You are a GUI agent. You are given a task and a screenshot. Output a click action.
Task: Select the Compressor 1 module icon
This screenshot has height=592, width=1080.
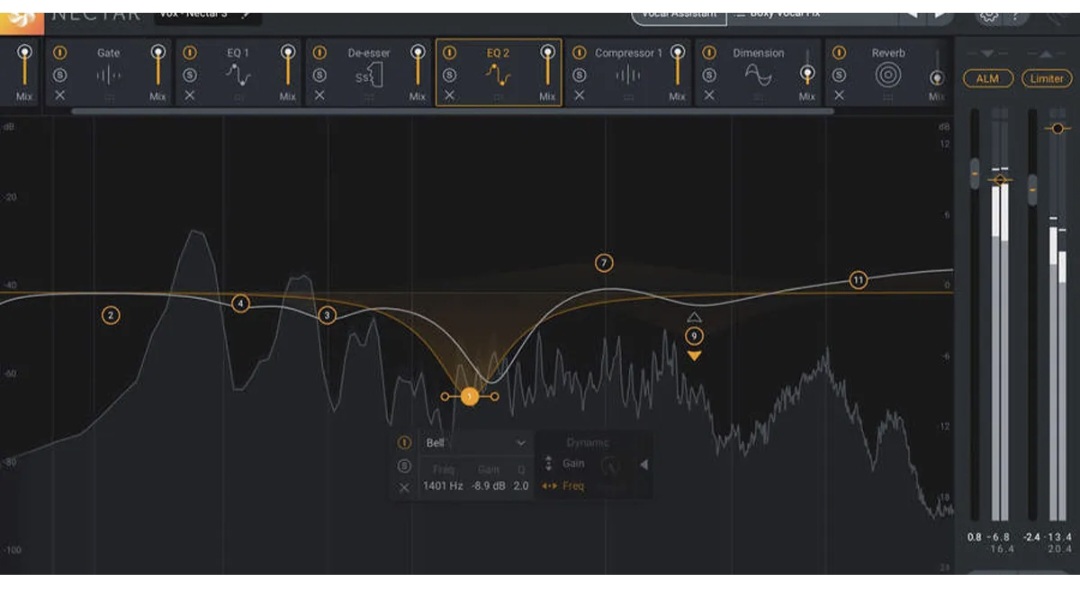pos(628,75)
